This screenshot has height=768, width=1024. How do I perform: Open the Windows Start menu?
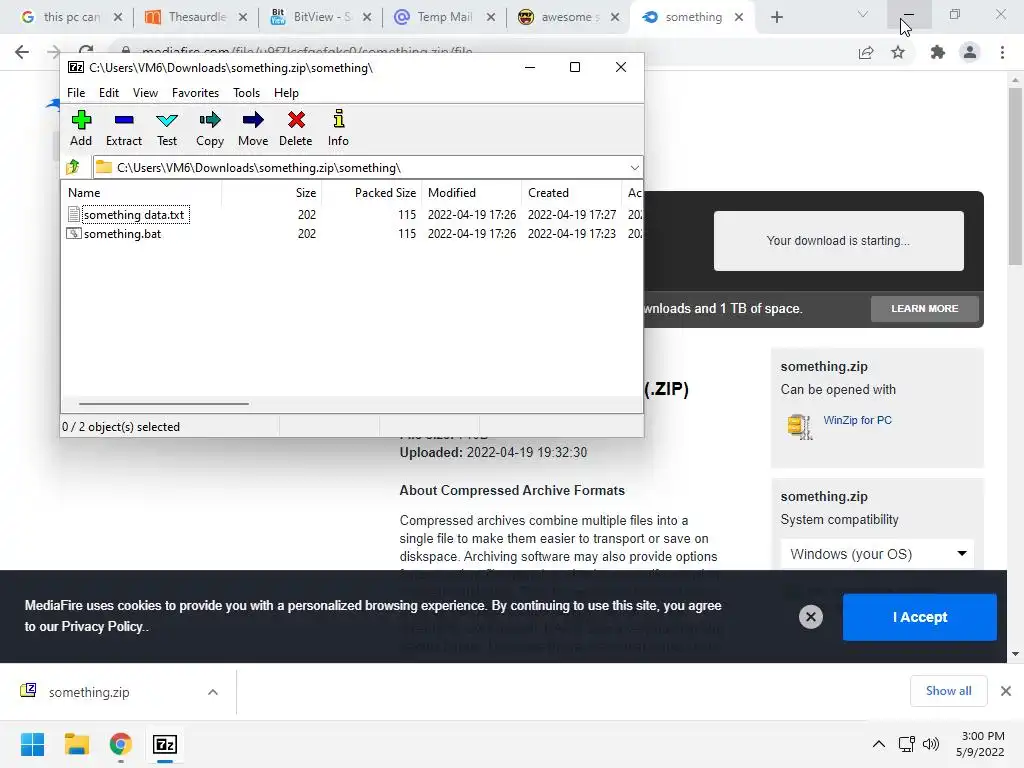coord(33,744)
